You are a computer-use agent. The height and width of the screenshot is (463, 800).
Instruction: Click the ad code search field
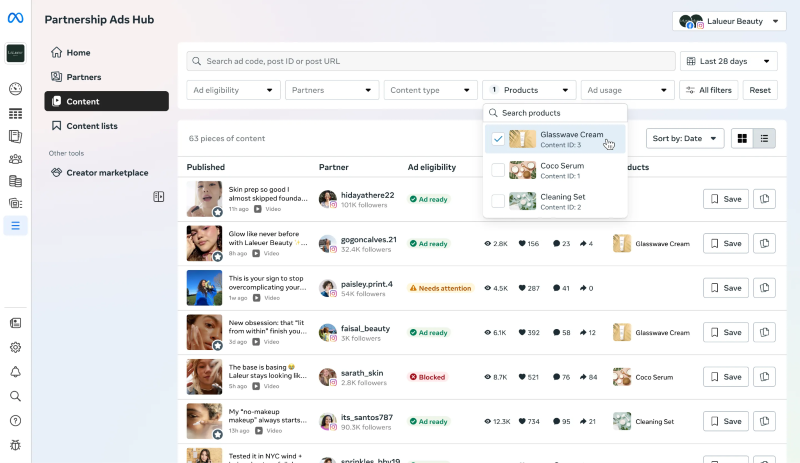431,61
